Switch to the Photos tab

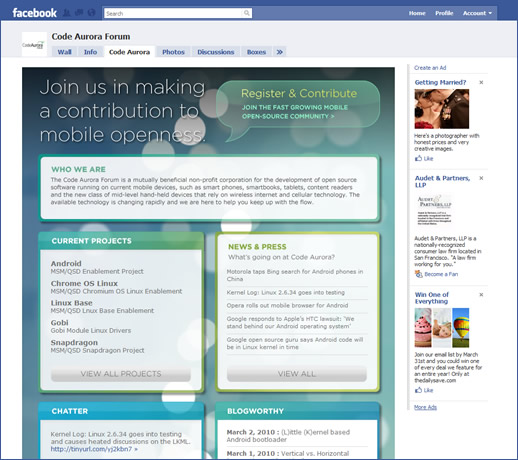click(x=173, y=52)
